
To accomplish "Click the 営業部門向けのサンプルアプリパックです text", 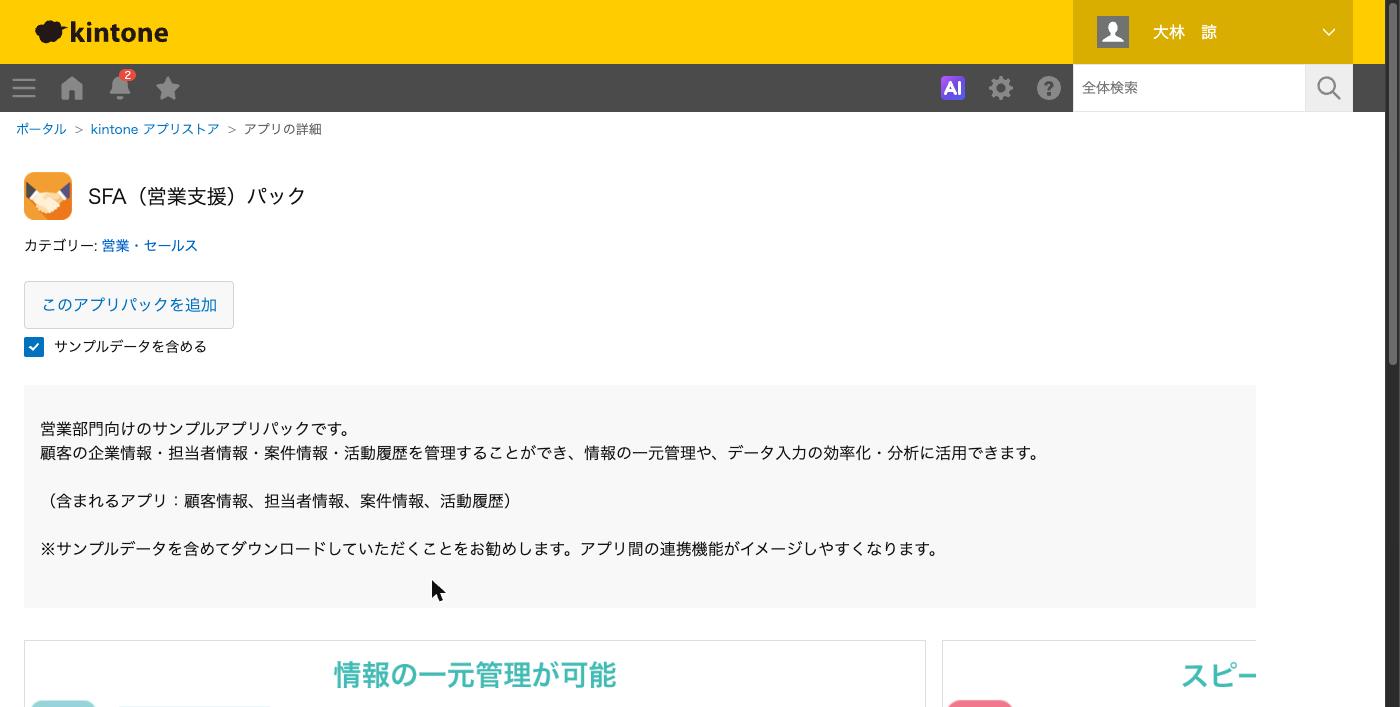I will point(196,429).
